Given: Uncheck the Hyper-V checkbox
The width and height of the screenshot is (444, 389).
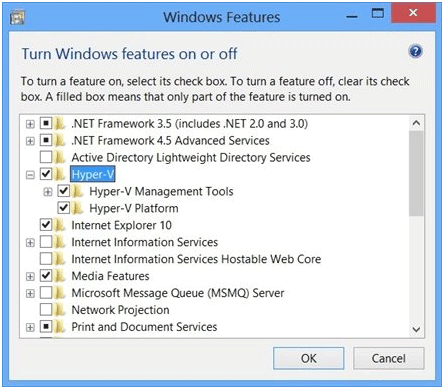Looking at the screenshot, I should (x=46, y=174).
